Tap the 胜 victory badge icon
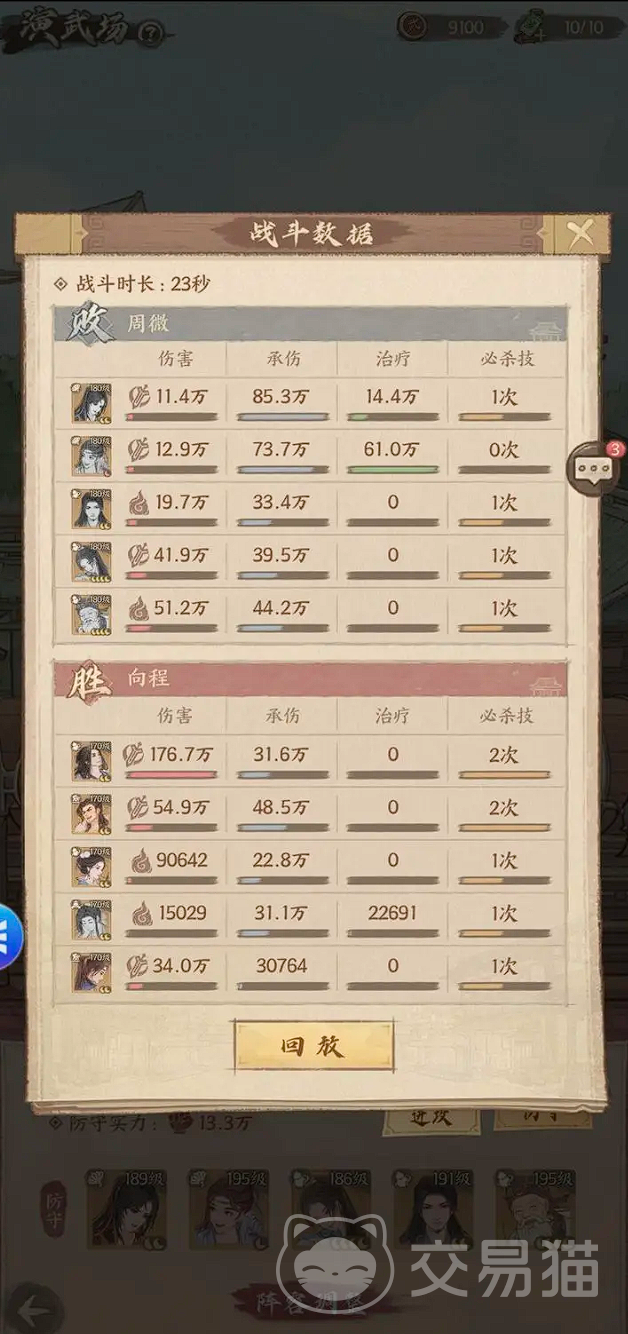The width and height of the screenshot is (628, 1334). pos(89,681)
